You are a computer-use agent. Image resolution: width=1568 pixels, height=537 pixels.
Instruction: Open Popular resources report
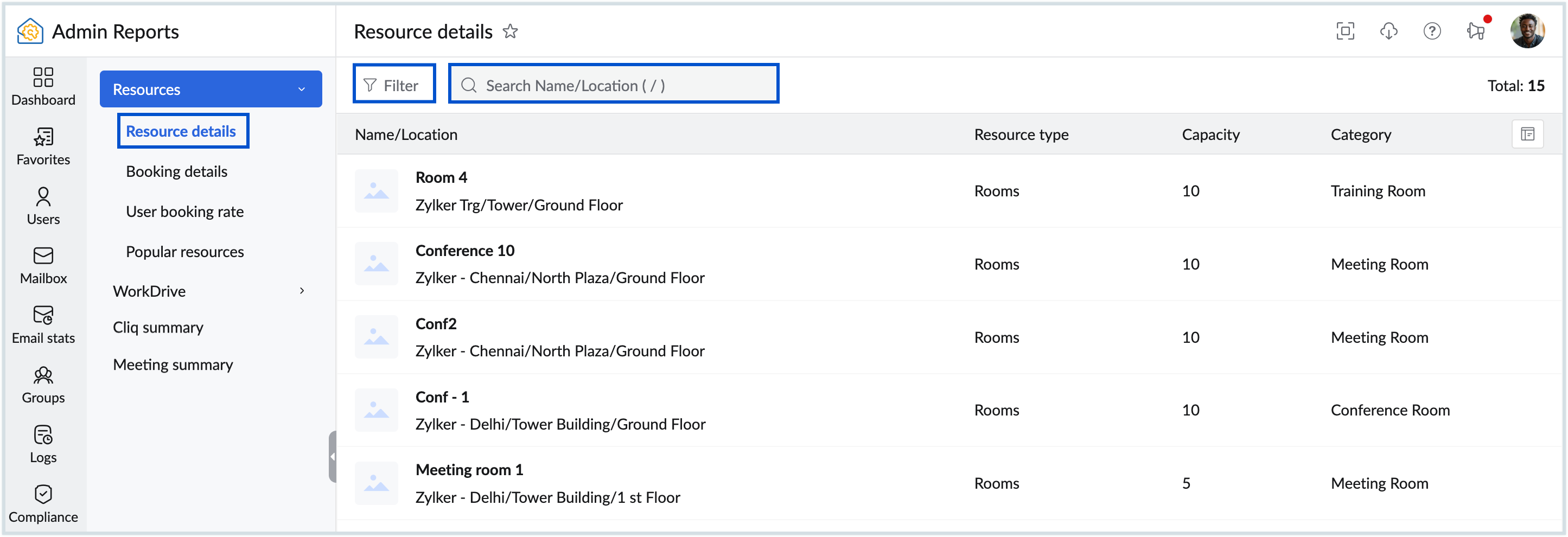coord(184,252)
